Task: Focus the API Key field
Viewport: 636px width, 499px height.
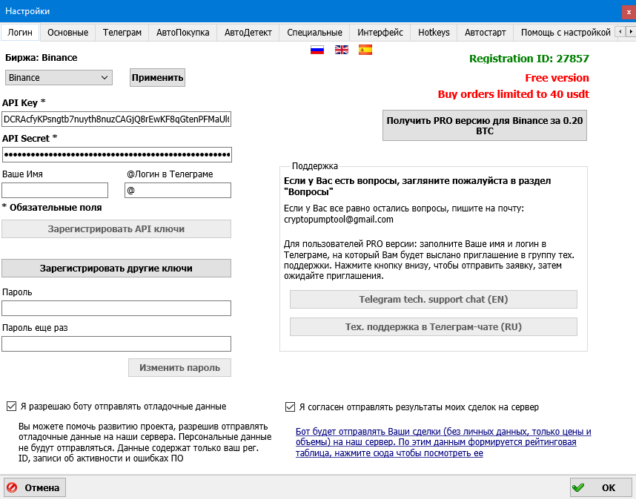Action: point(116,119)
